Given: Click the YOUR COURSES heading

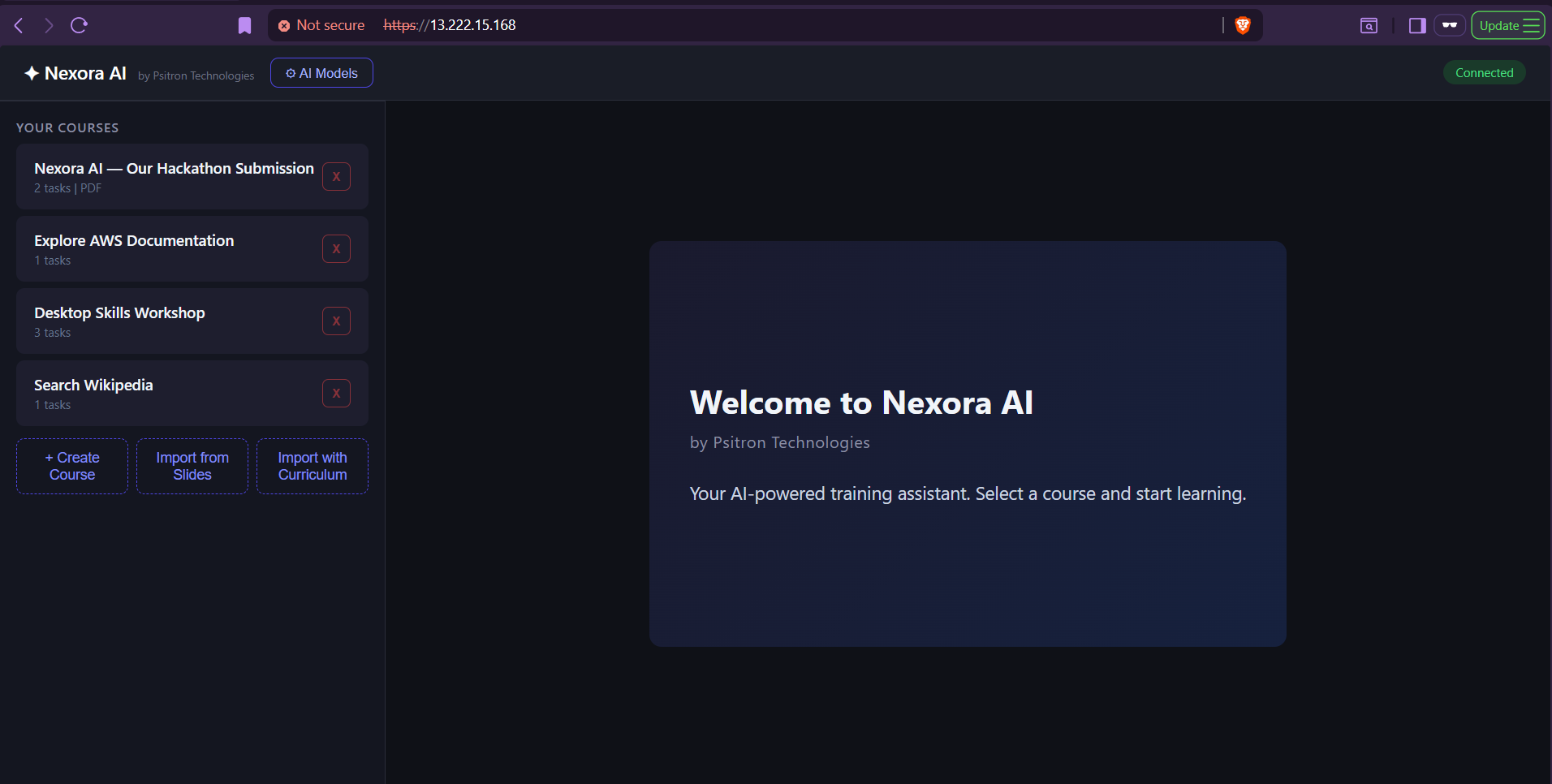Looking at the screenshot, I should click(67, 128).
